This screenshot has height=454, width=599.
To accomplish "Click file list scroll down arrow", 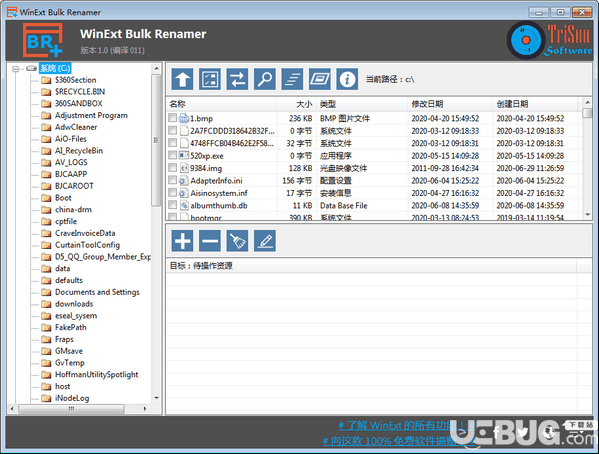I will point(588,215).
